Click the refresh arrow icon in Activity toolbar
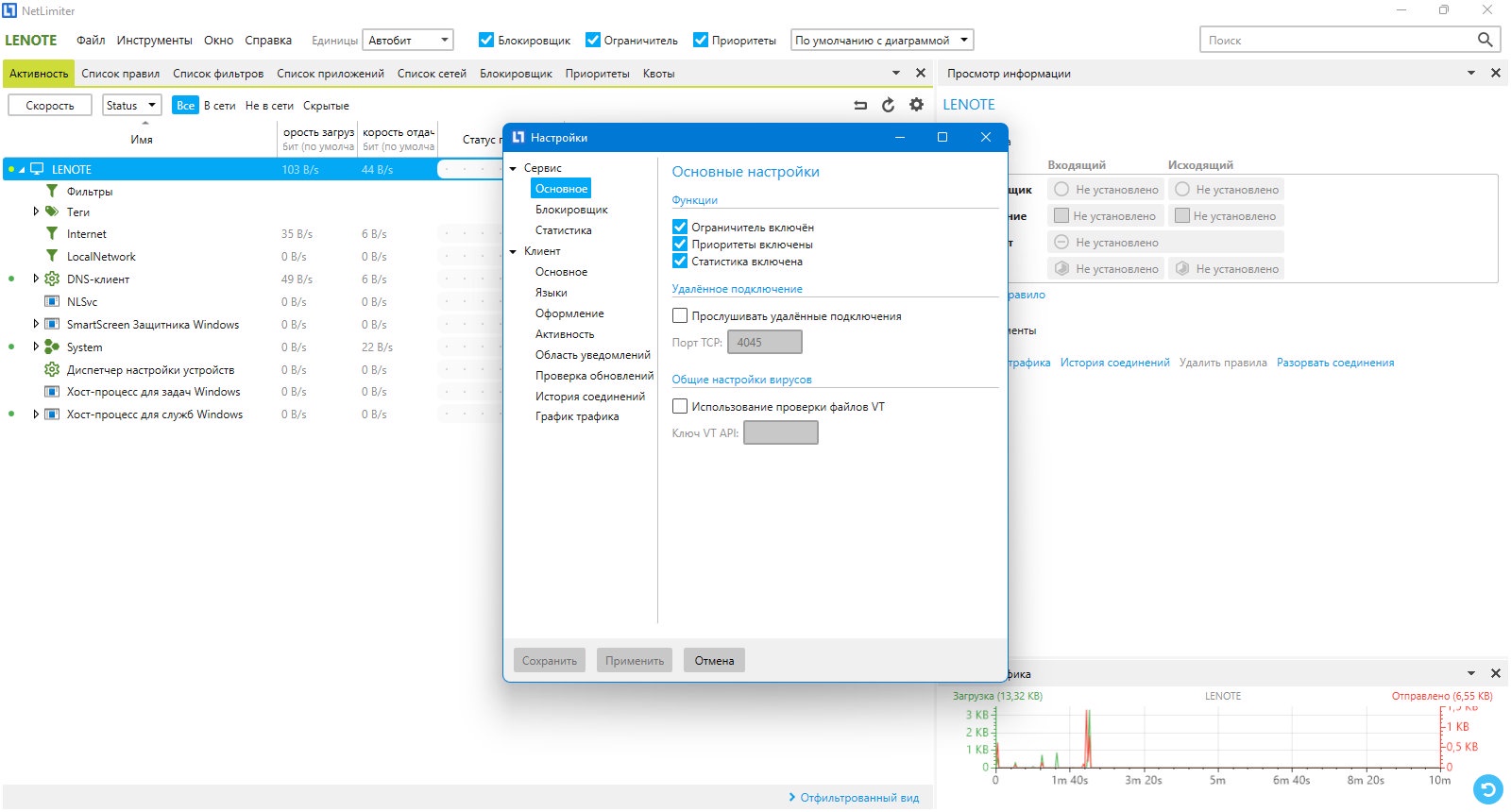The image size is (1511, 812). (888, 105)
